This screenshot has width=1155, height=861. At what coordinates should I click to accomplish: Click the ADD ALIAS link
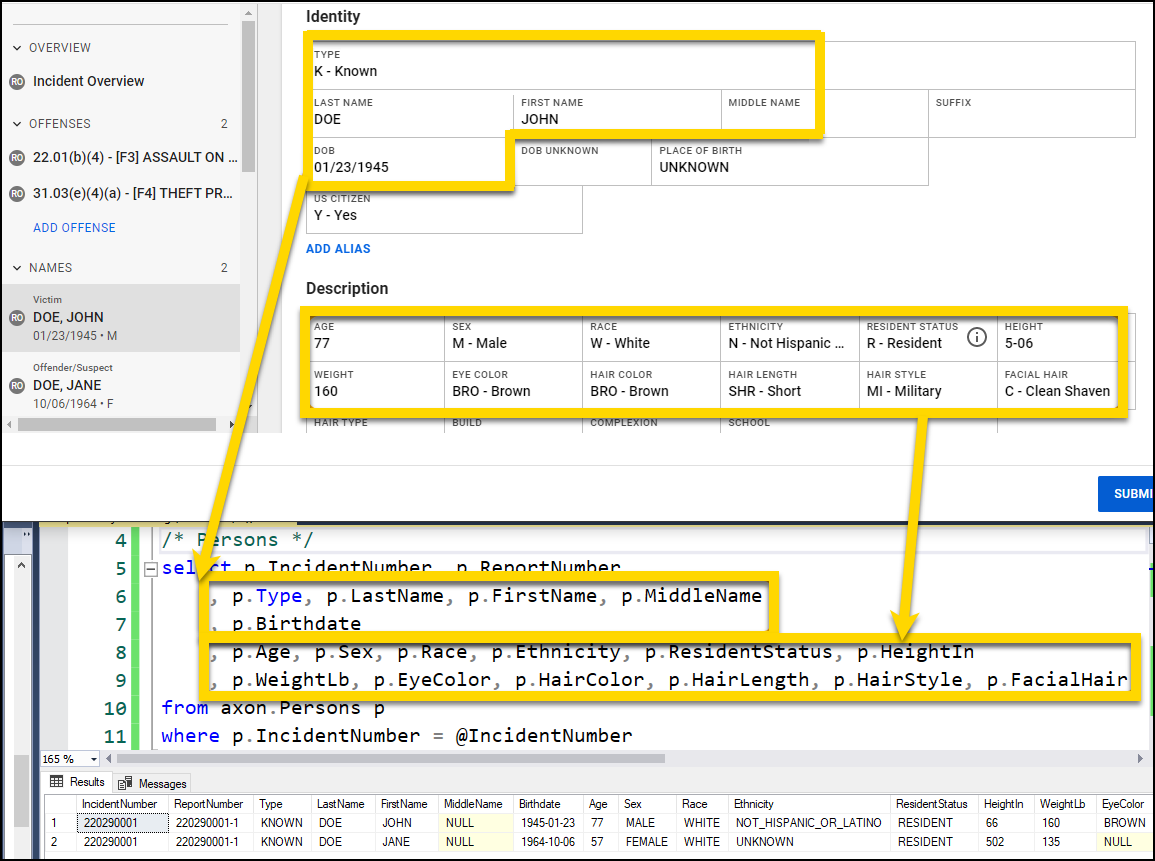337,248
